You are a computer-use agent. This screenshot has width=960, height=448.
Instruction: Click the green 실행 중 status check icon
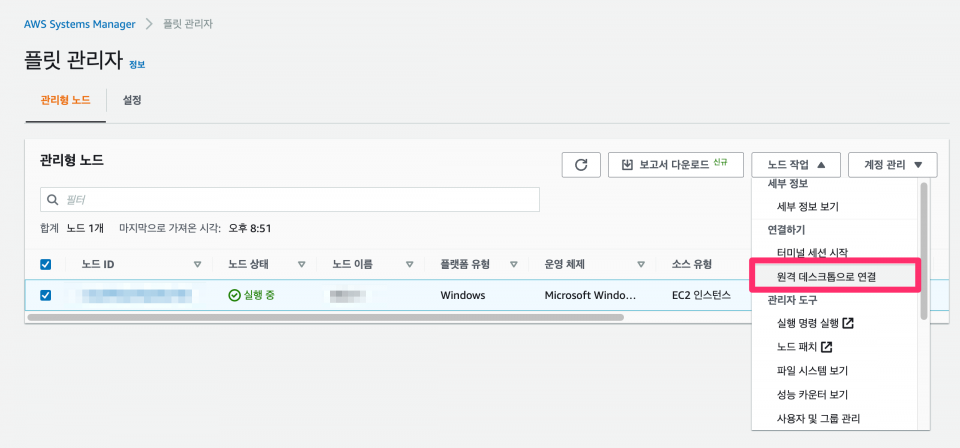tap(234, 296)
